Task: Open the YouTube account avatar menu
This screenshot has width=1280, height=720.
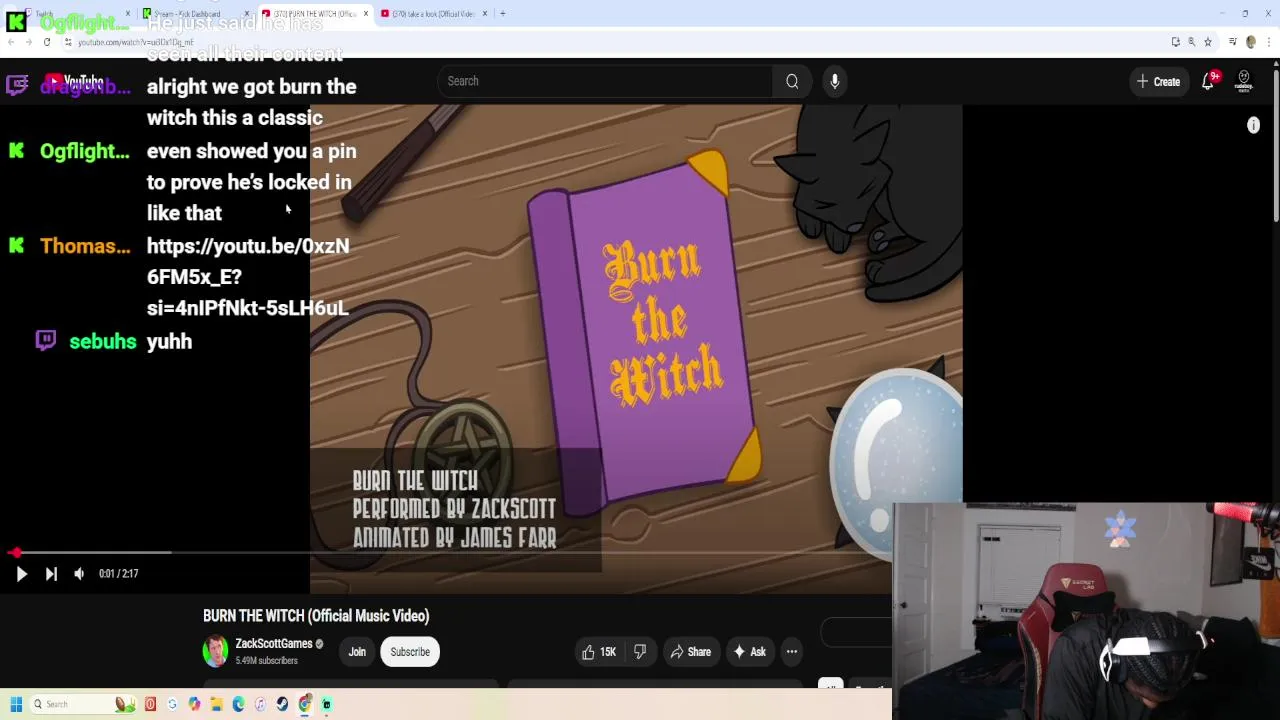Action: pos(1243,82)
